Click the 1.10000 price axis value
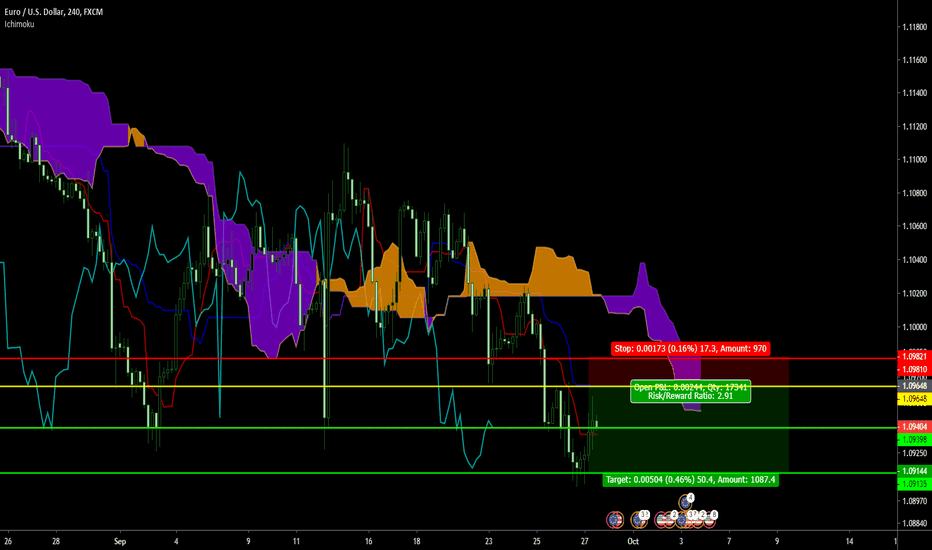 point(914,326)
